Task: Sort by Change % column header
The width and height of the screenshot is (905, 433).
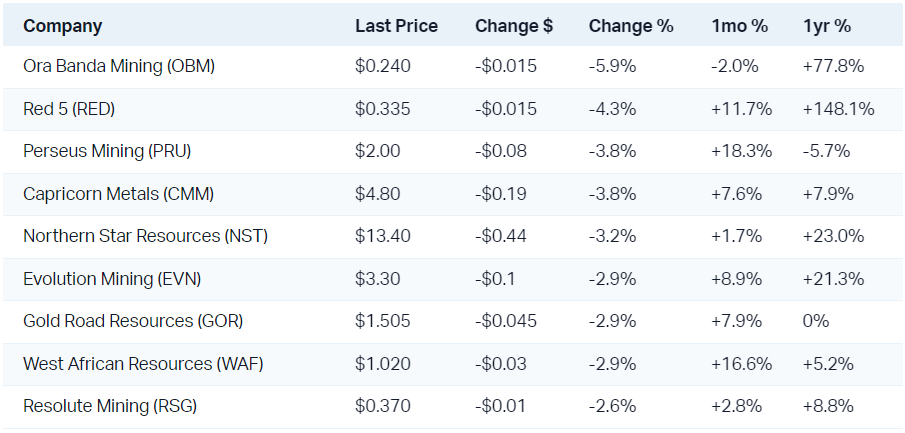Action: [x=631, y=26]
